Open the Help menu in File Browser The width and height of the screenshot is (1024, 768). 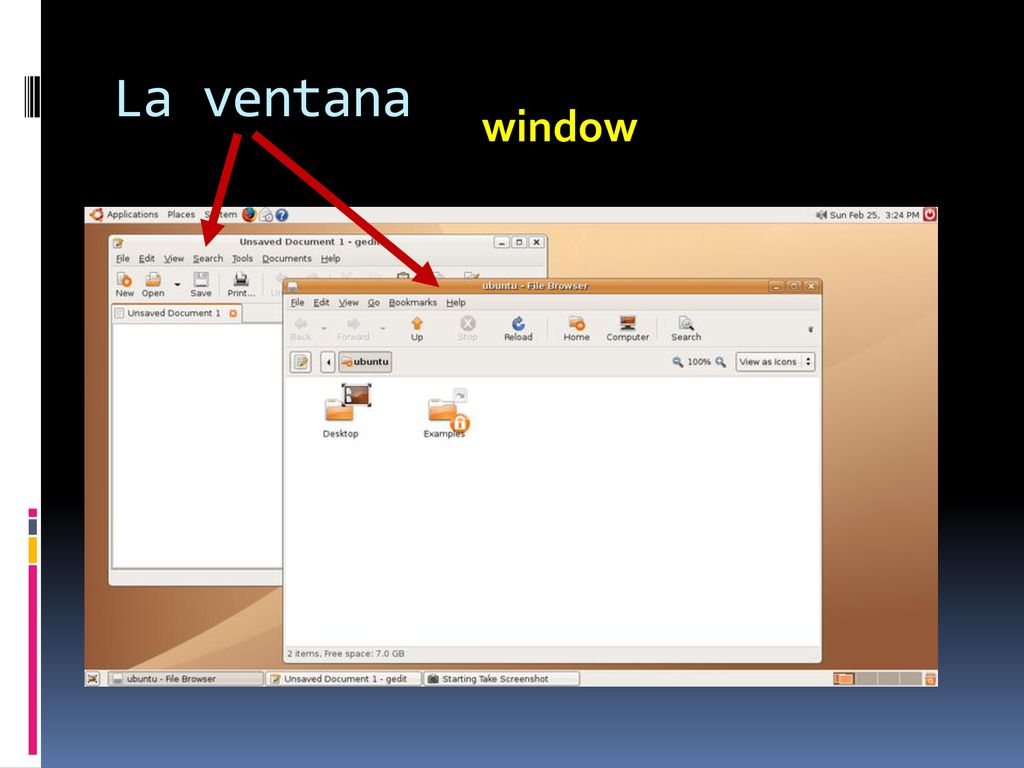click(x=456, y=302)
